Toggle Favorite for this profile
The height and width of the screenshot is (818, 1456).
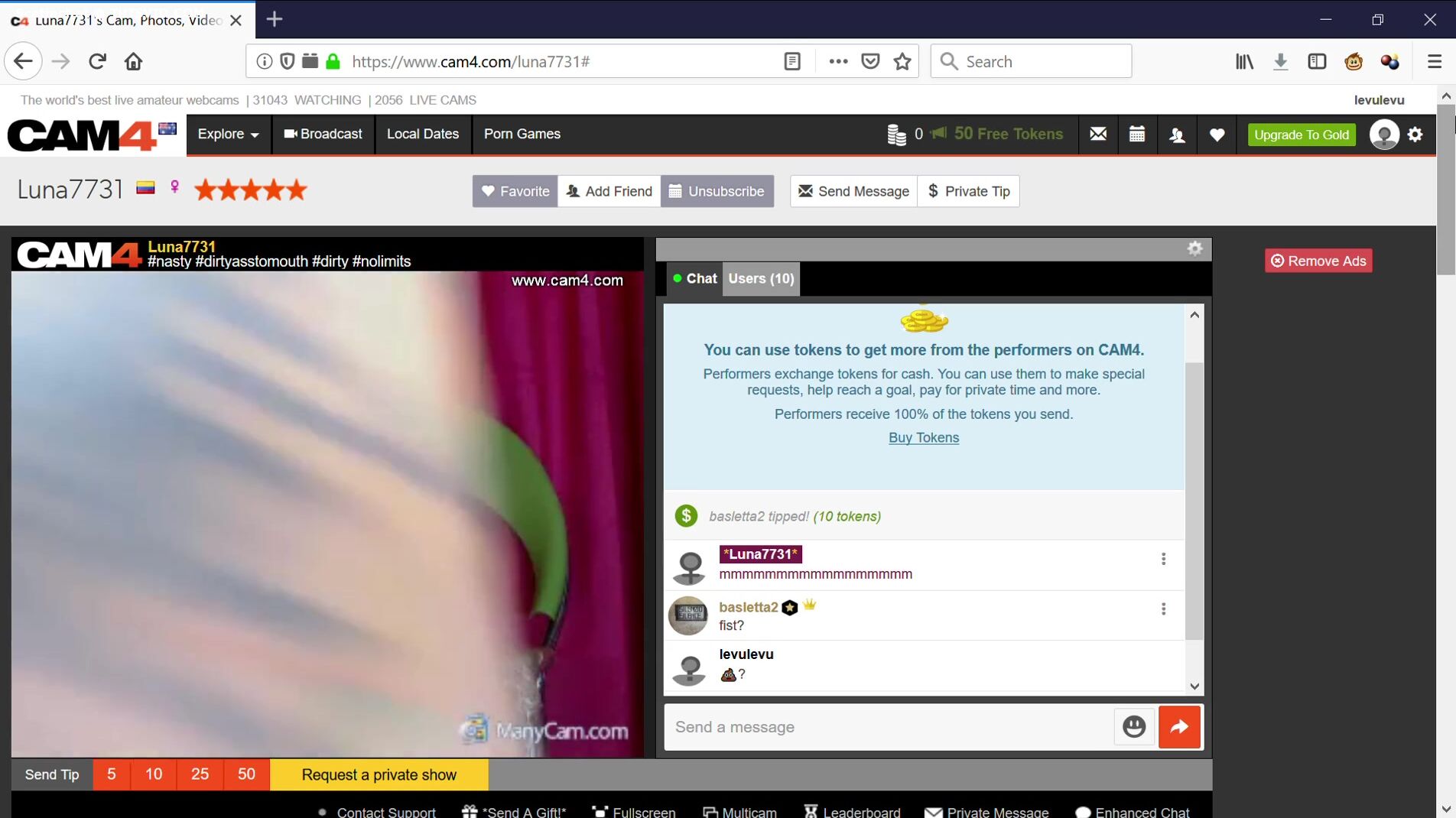point(515,191)
